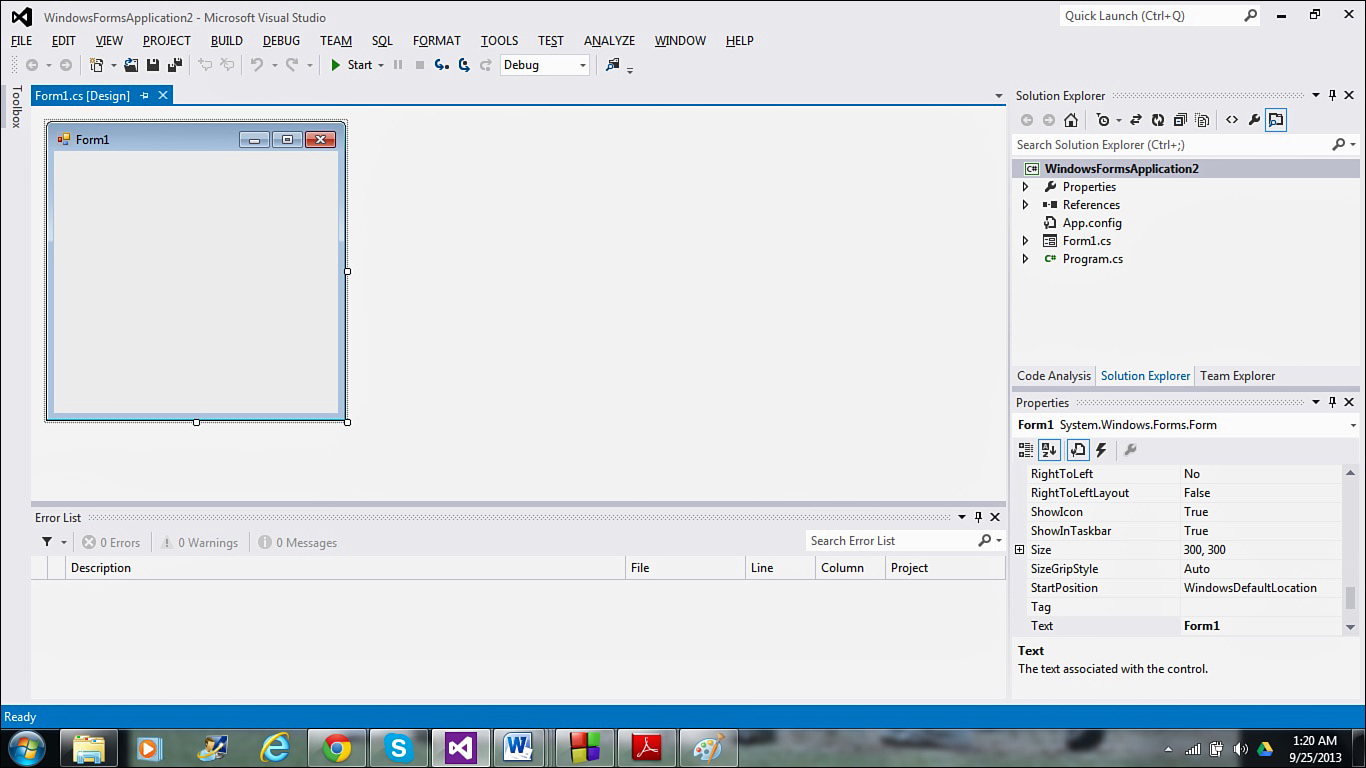Open Paint from the taskbar
Viewport: 1366px width, 768px height.
coord(708,748)
